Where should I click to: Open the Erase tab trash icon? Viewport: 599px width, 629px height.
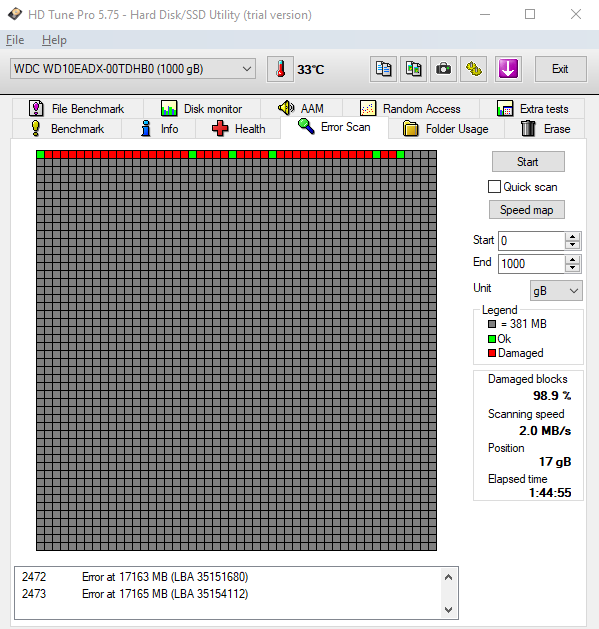[x=545, y=129]
